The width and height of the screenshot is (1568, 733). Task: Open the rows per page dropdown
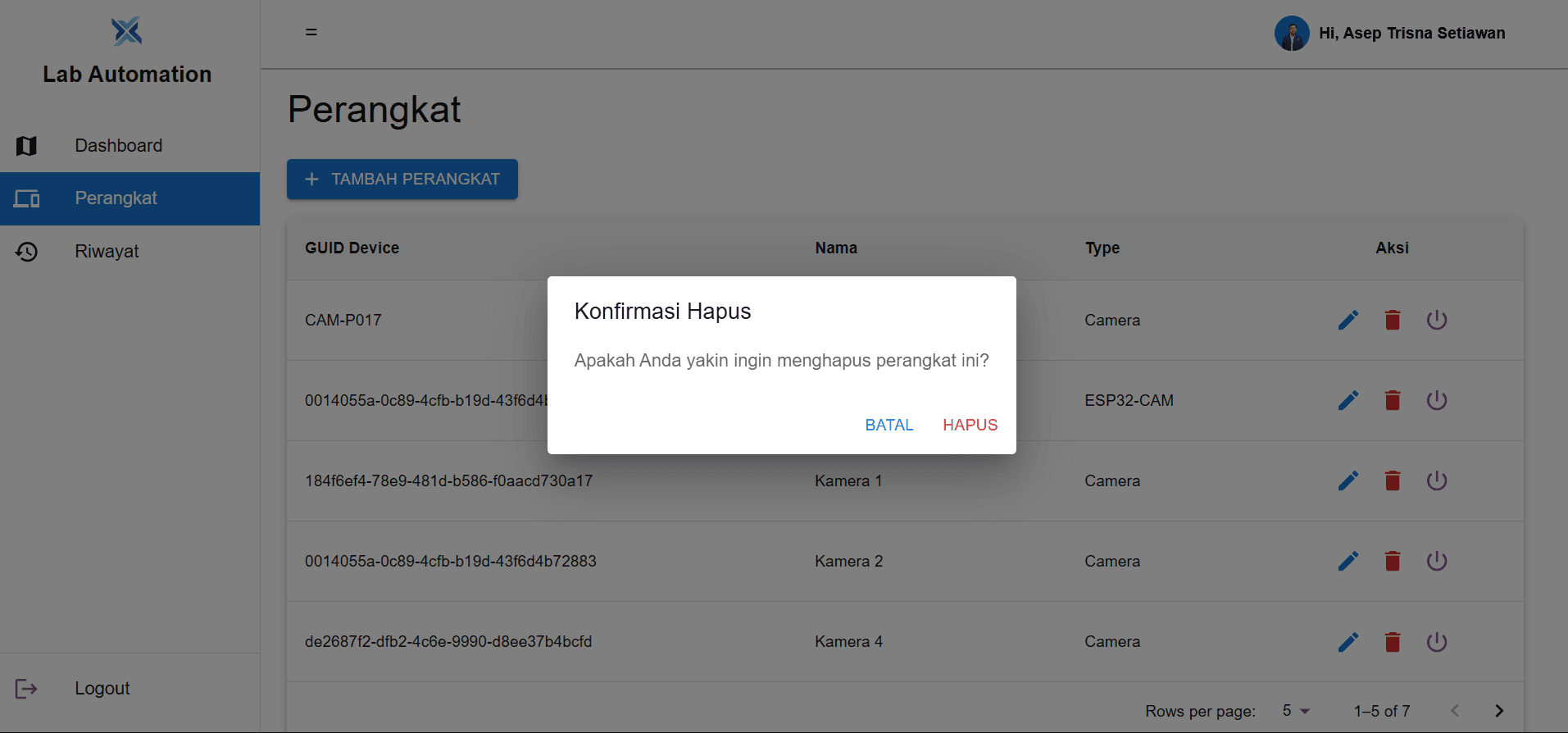(x=1296, y=711)
